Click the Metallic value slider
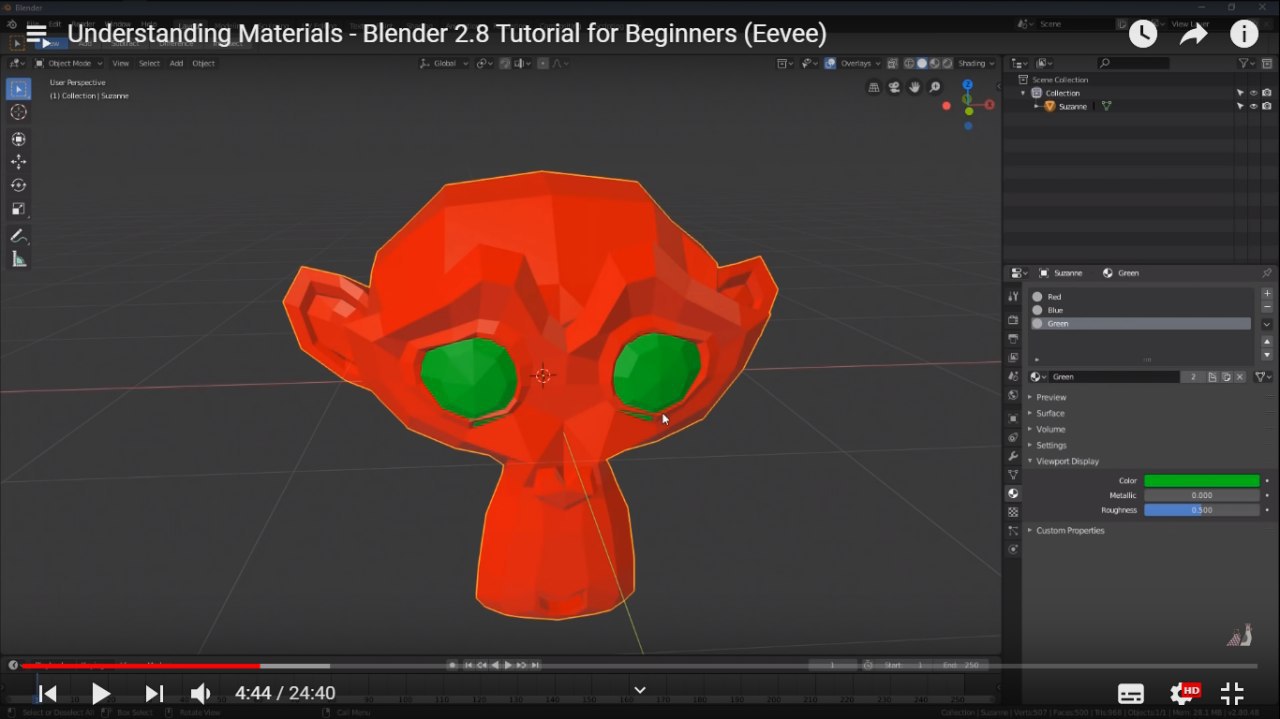Screen dimensions: 1280x719 coord(1201,495)
